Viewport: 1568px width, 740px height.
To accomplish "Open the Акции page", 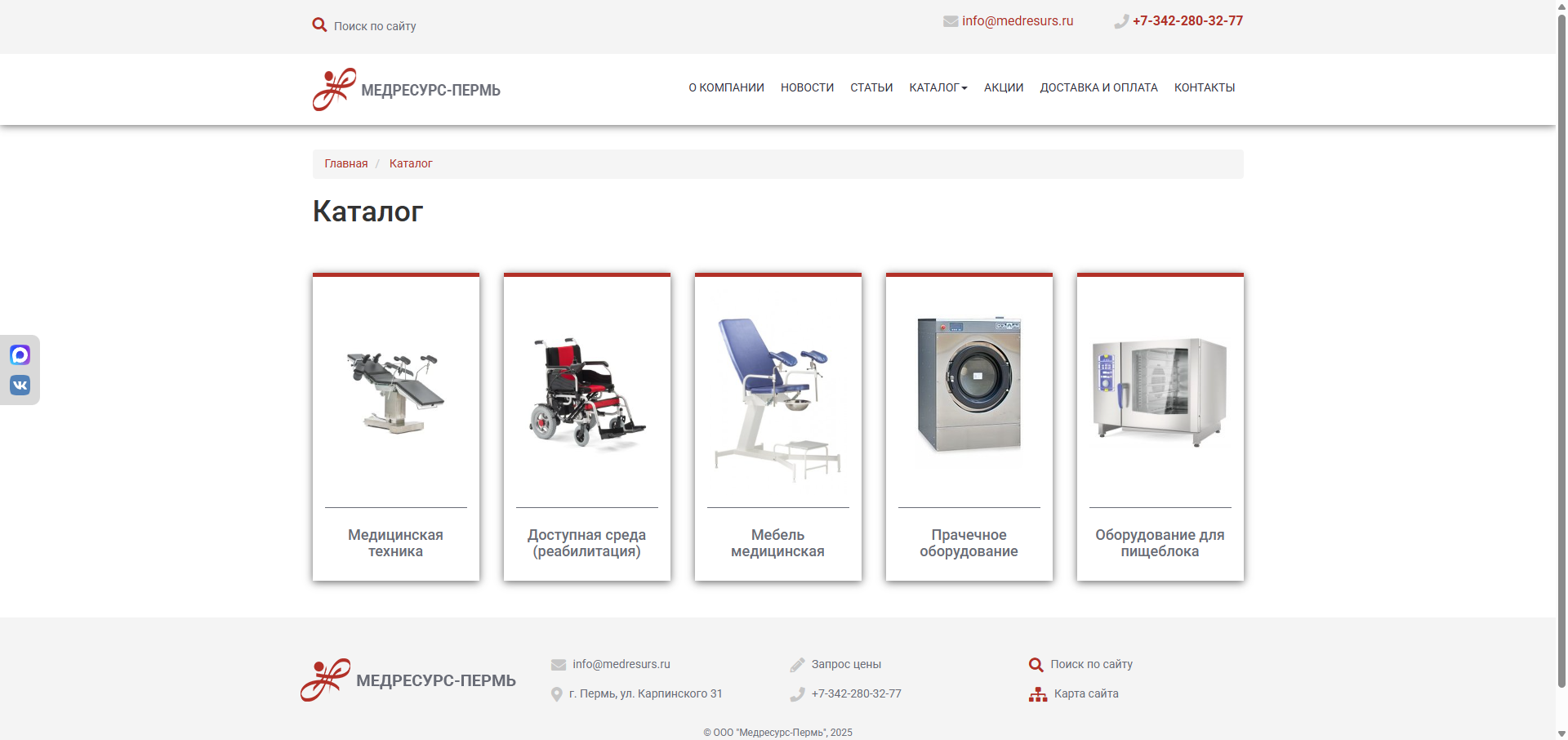I will [1004, 87].
